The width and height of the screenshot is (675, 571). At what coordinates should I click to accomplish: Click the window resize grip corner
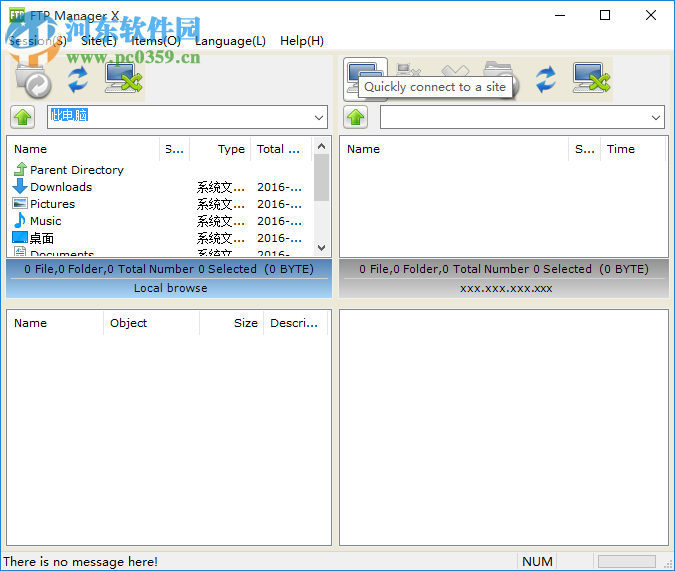[x=669, y=564]
